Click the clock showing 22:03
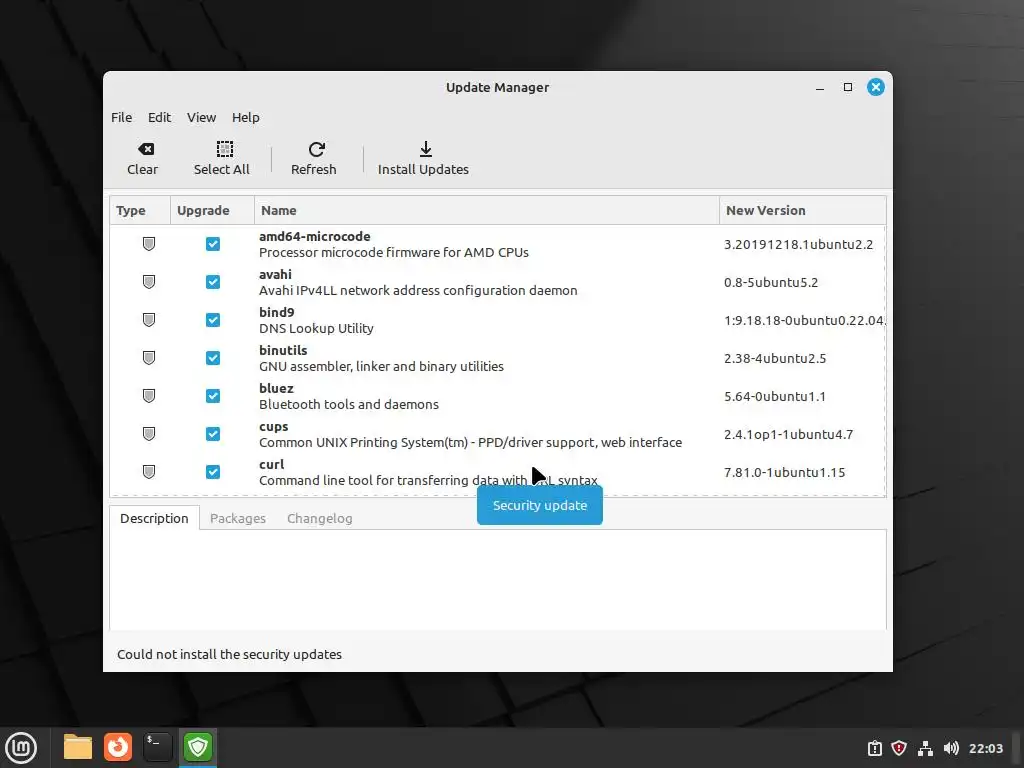This screenshot has height=768, width=1024. (x=985, y=748)
